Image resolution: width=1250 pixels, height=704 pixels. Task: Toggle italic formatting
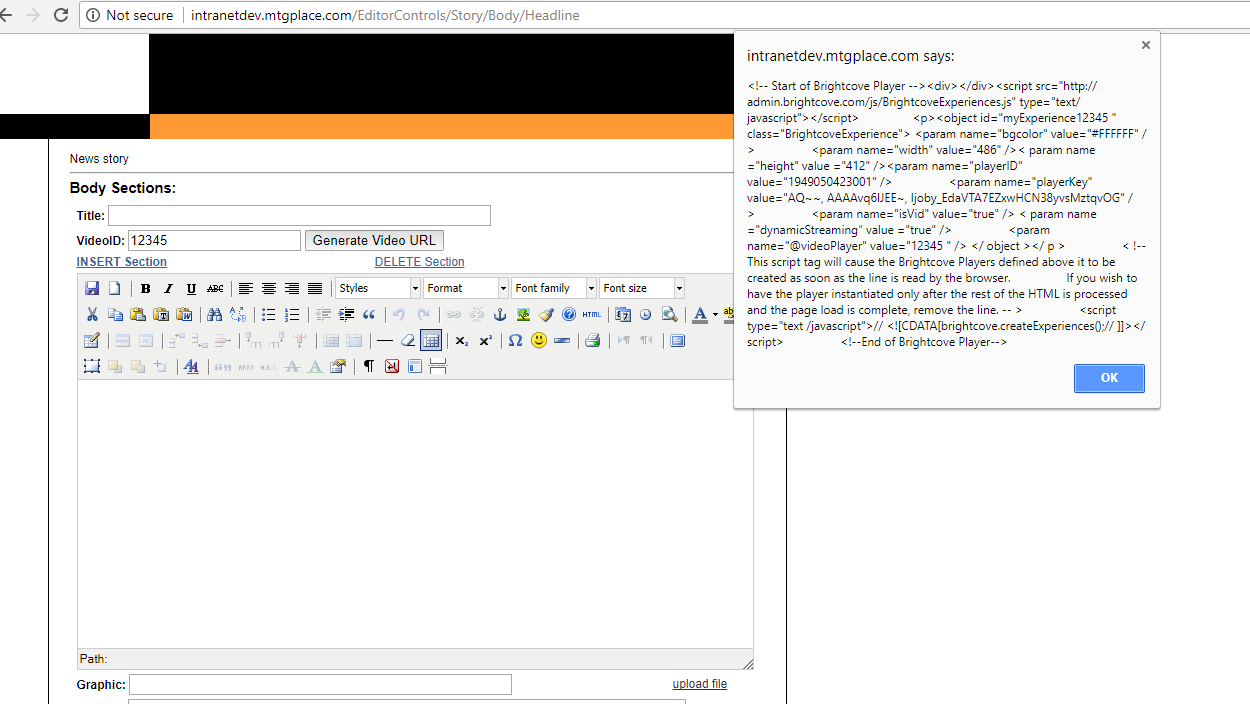pyautogui.click(x=169, y=288)
